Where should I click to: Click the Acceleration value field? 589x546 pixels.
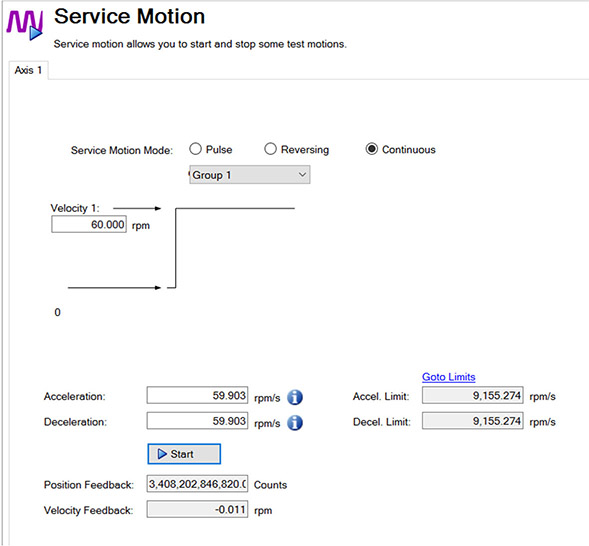pyautogui.click(x=197, y=395)
